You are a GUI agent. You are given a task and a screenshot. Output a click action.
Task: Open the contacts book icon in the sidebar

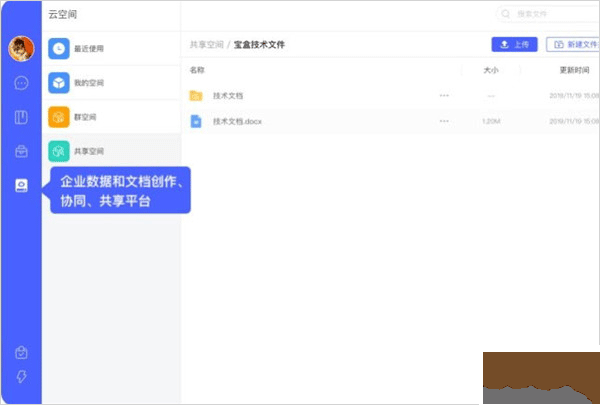(21, 117)
